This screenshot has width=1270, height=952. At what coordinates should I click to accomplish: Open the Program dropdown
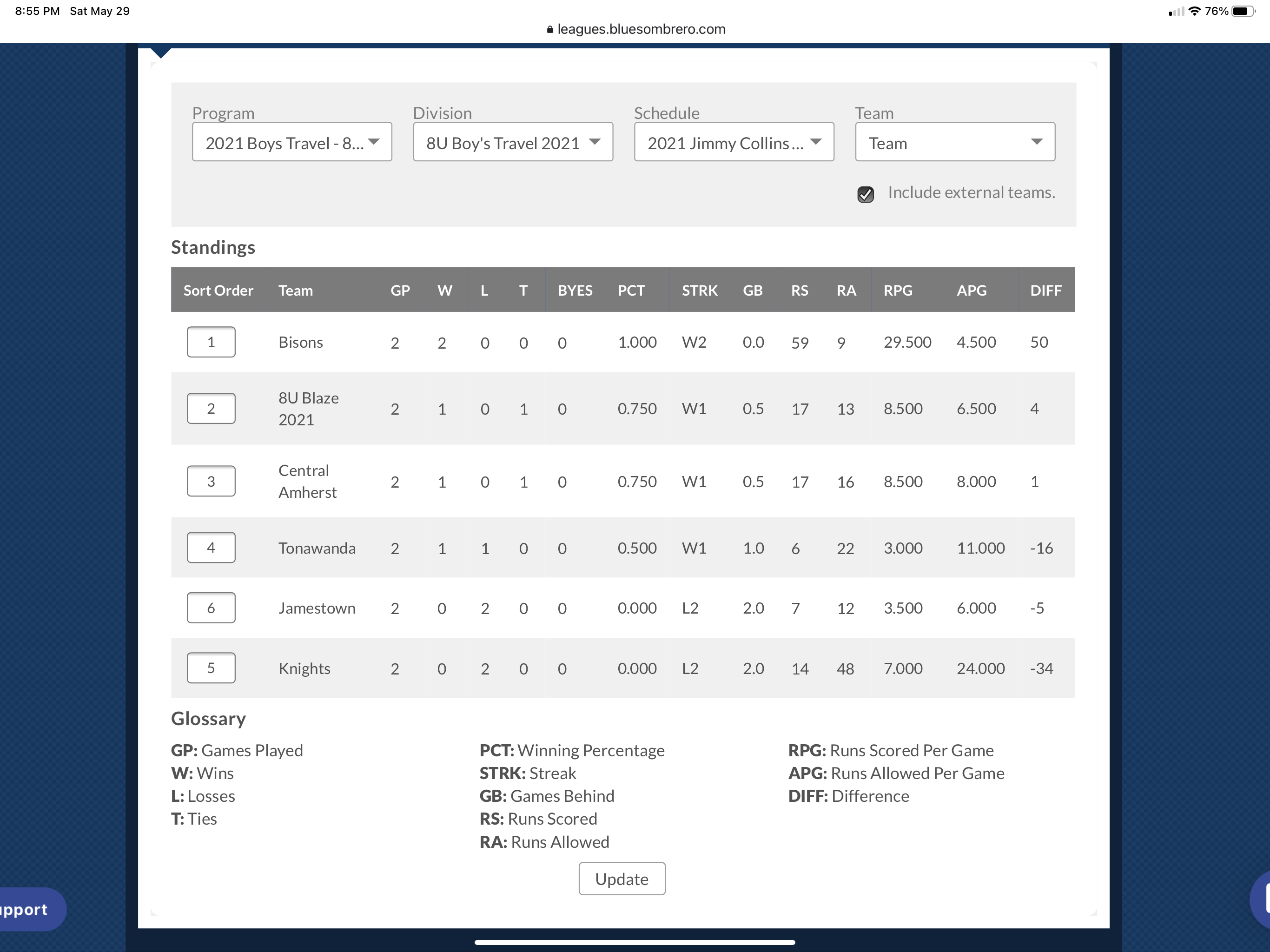click(x=291, y=142)
